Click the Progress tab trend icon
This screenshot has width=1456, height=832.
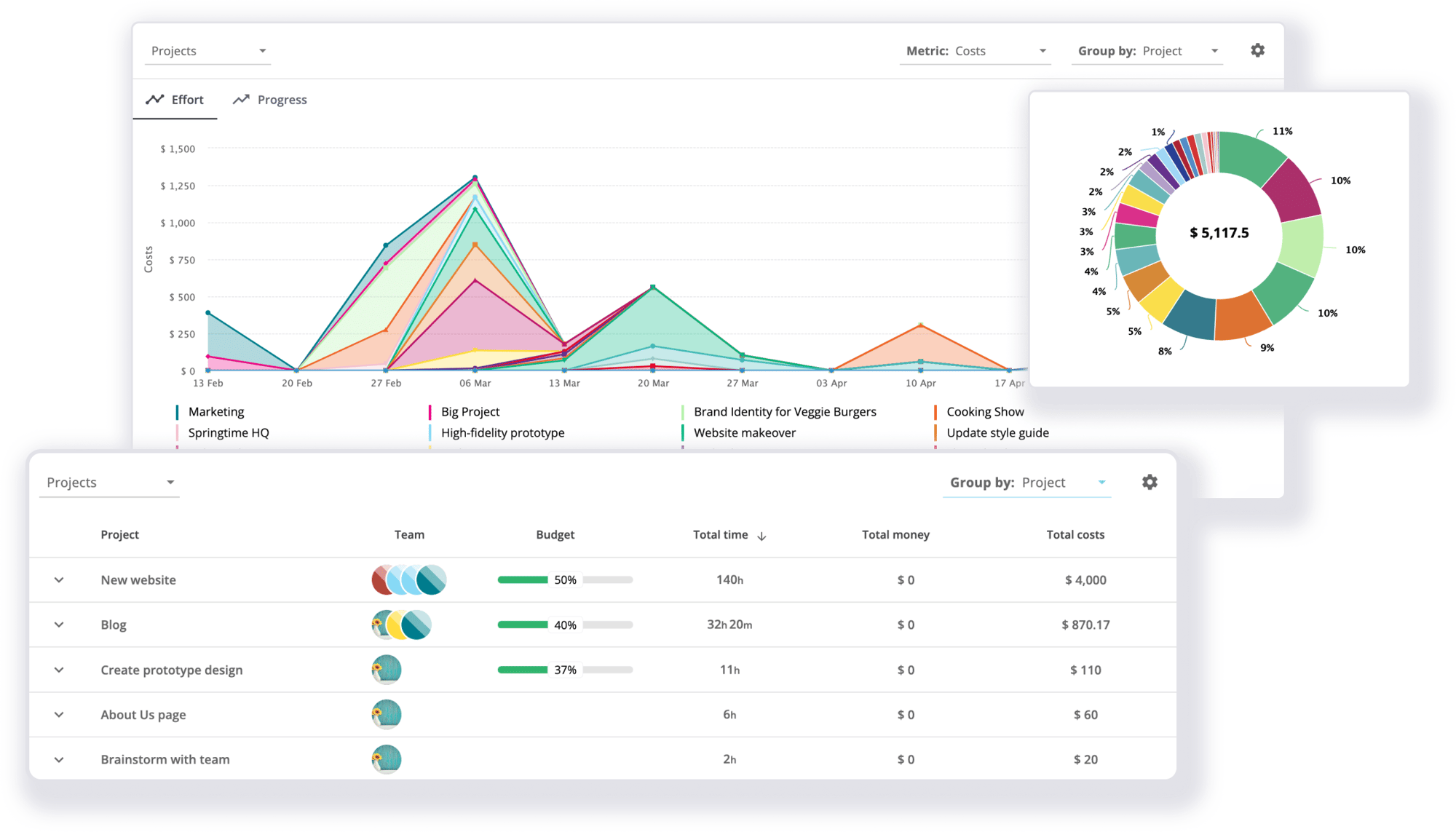click(x=241, y=100)
